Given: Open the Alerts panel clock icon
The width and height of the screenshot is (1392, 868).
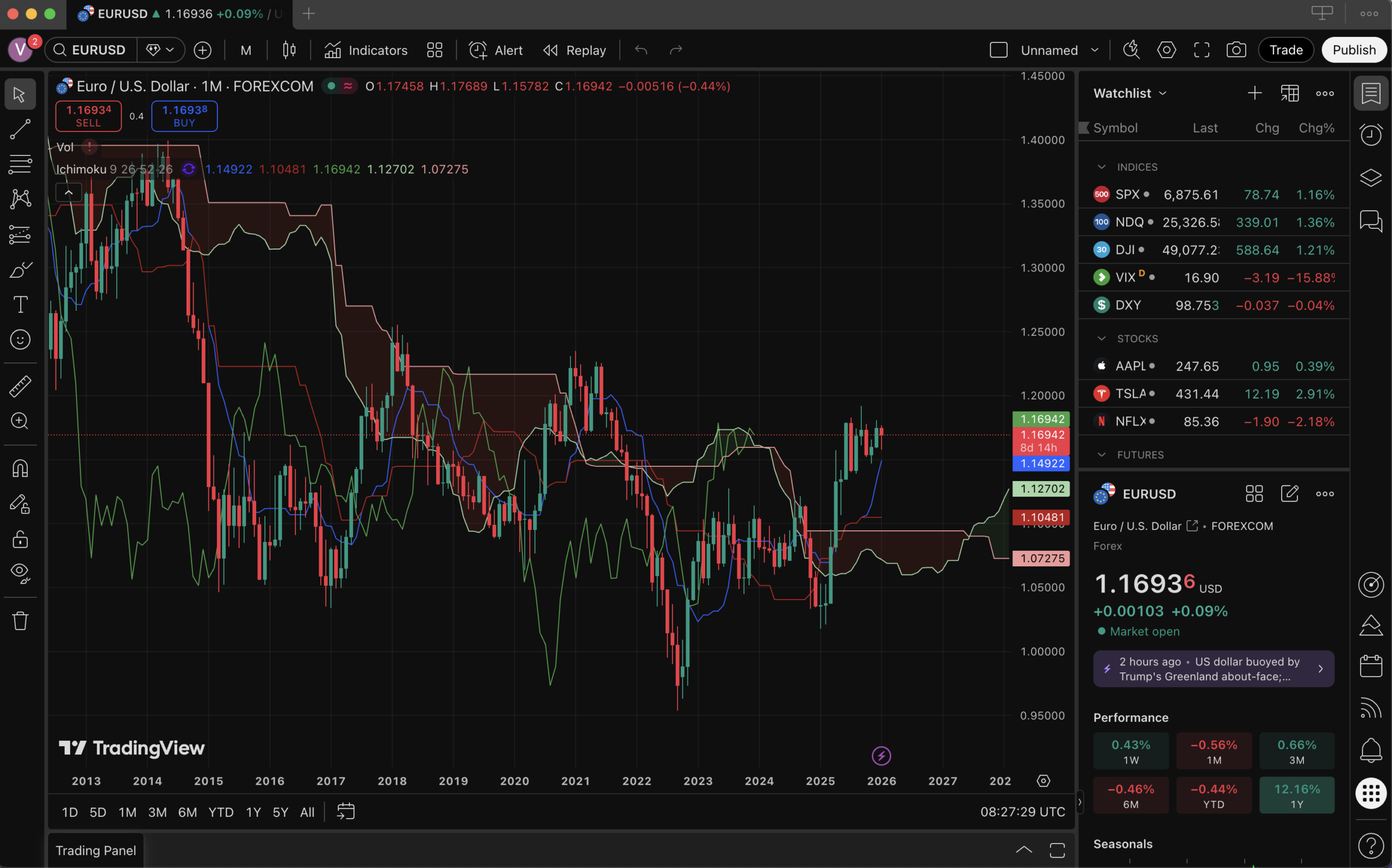Looking at the screenshot, I should click(1370, 135).
